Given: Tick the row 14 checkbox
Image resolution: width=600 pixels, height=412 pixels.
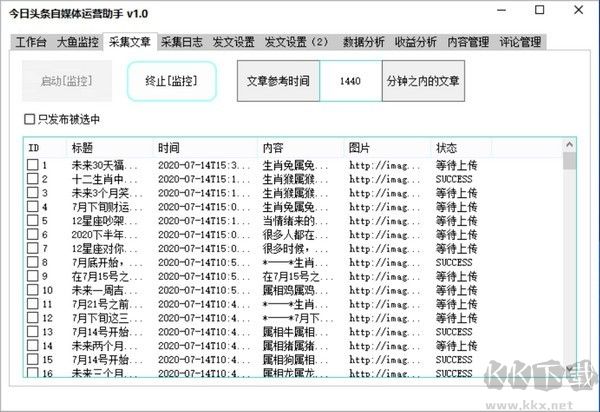Looking at the screenshot, I should pyautogui.click(x=33, y=345).
